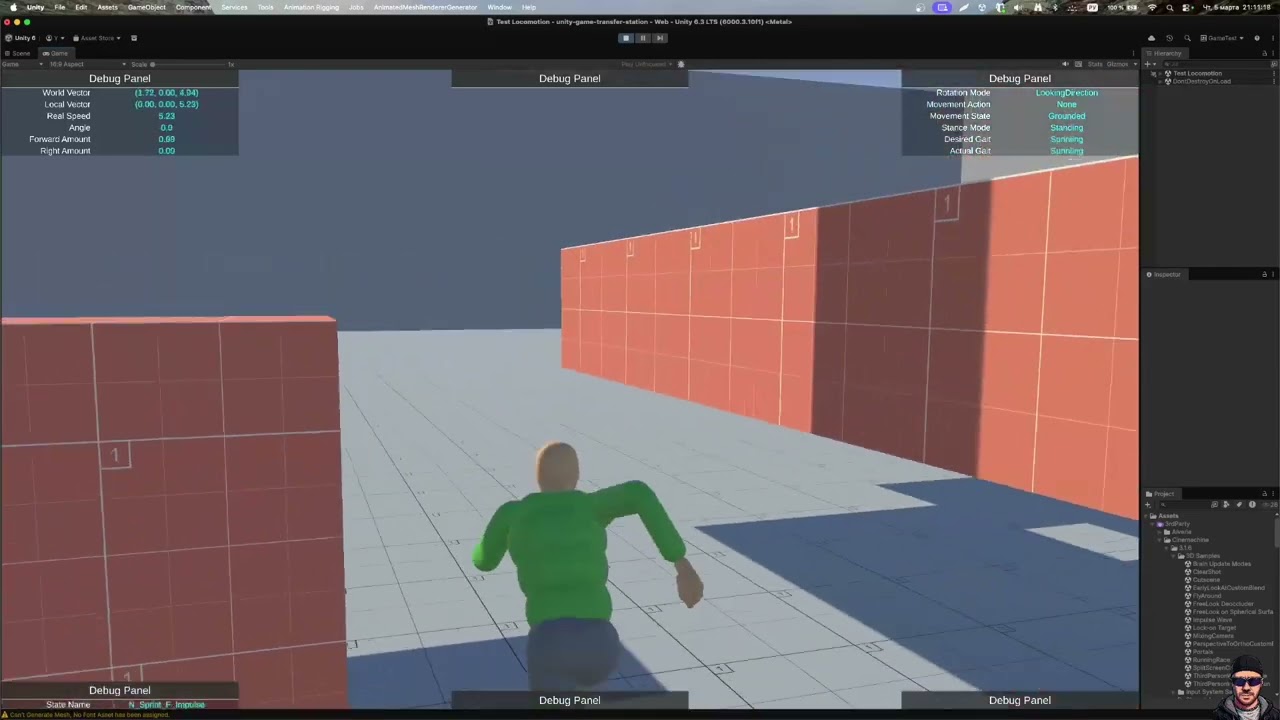Open the account dropdown in toolbar
The image size is (1280, 720).
tap(55, 38)
